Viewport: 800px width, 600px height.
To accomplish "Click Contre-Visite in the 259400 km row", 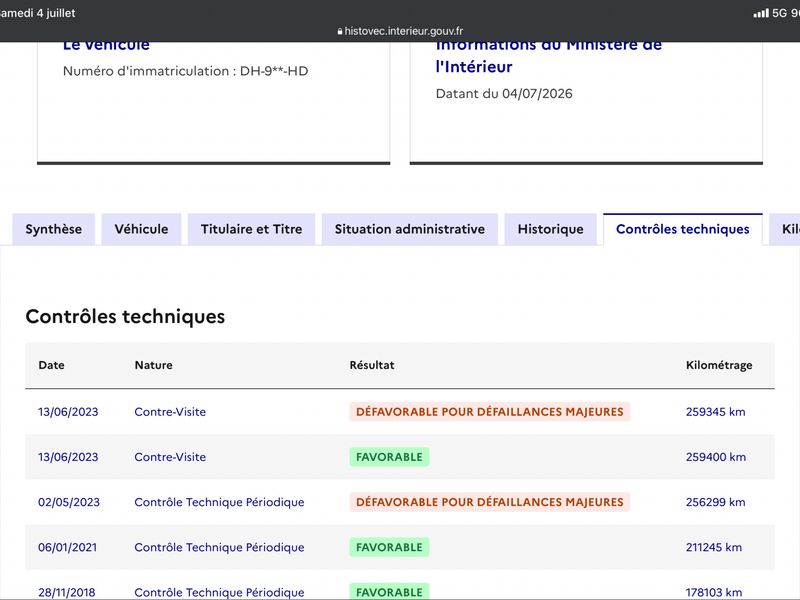I will 170,457.
